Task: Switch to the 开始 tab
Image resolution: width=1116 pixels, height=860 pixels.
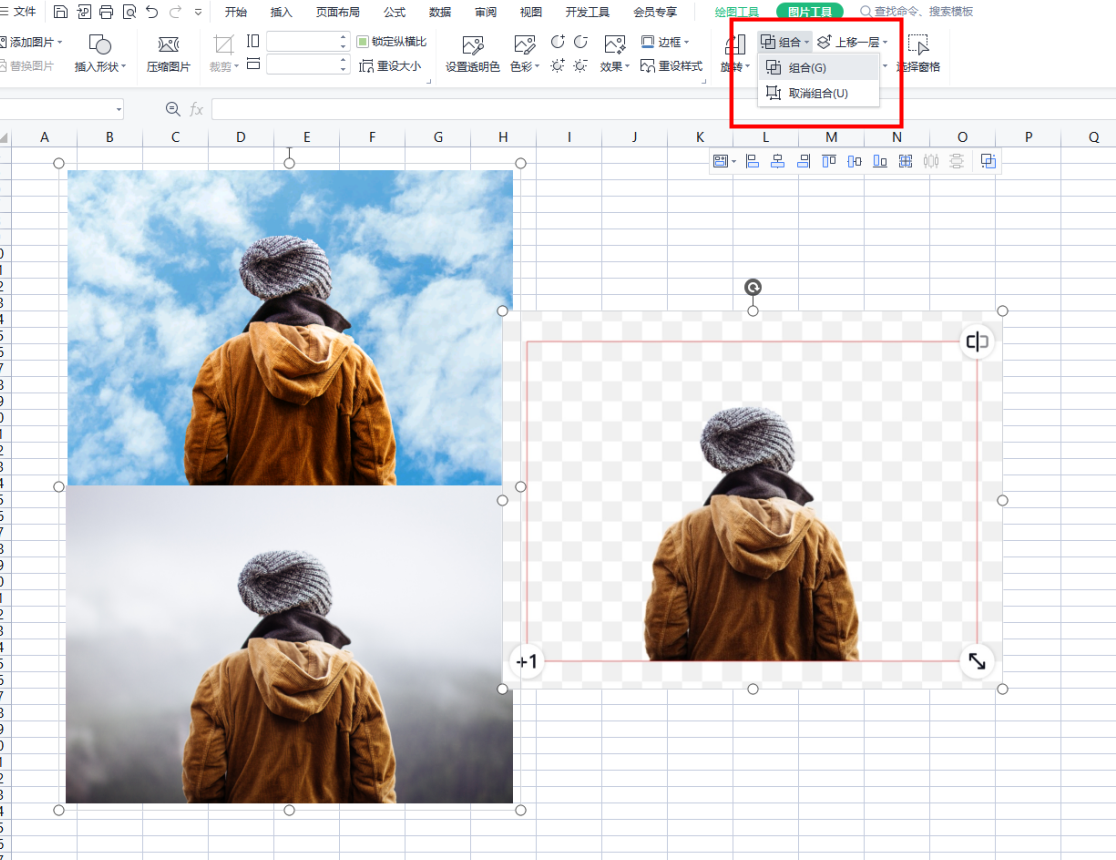Action: pos(236,12)
